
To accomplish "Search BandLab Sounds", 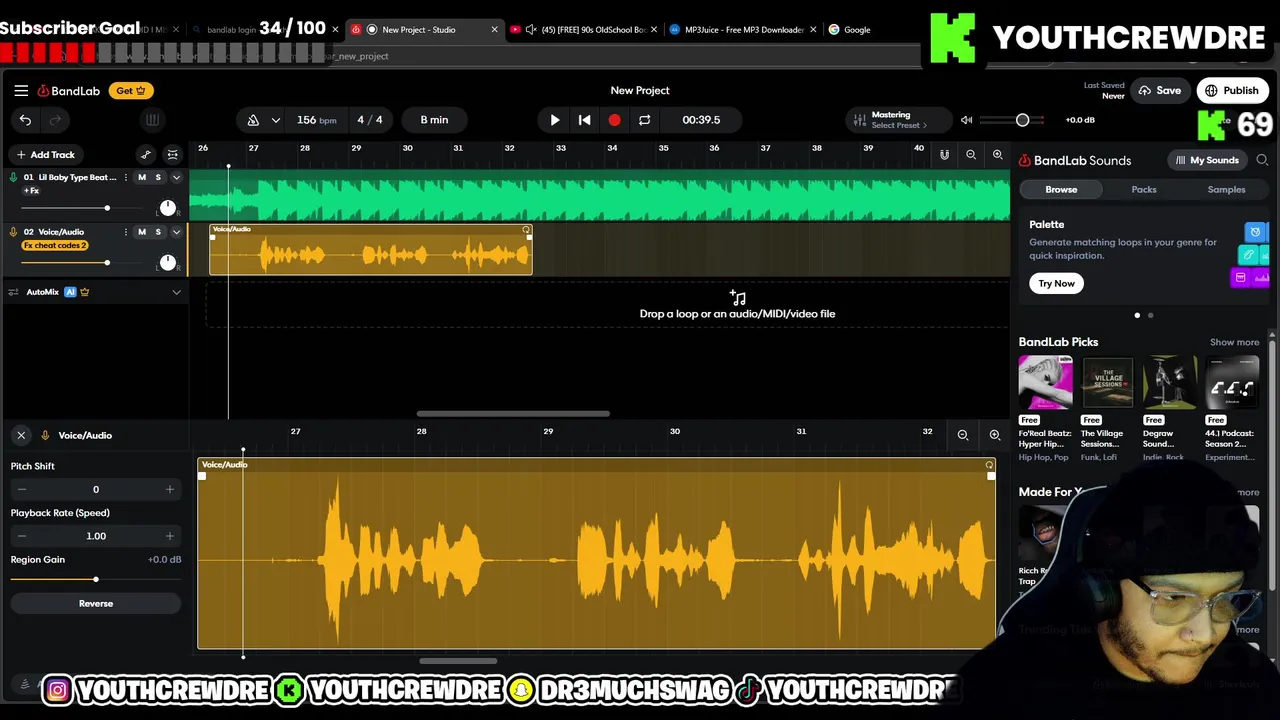I will coord(1262,160).
